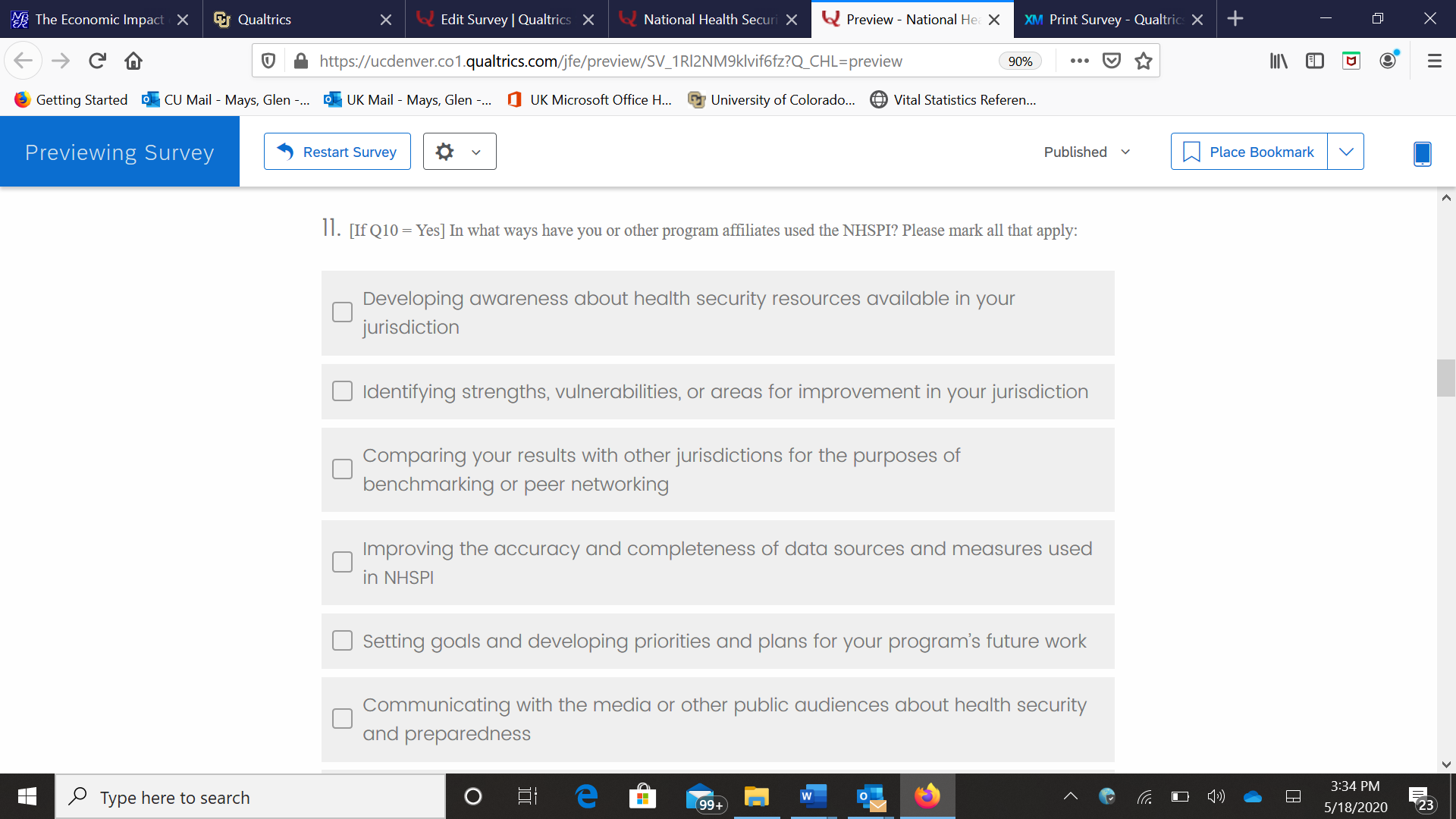Open the survey preview settings gear

[459, 152]
